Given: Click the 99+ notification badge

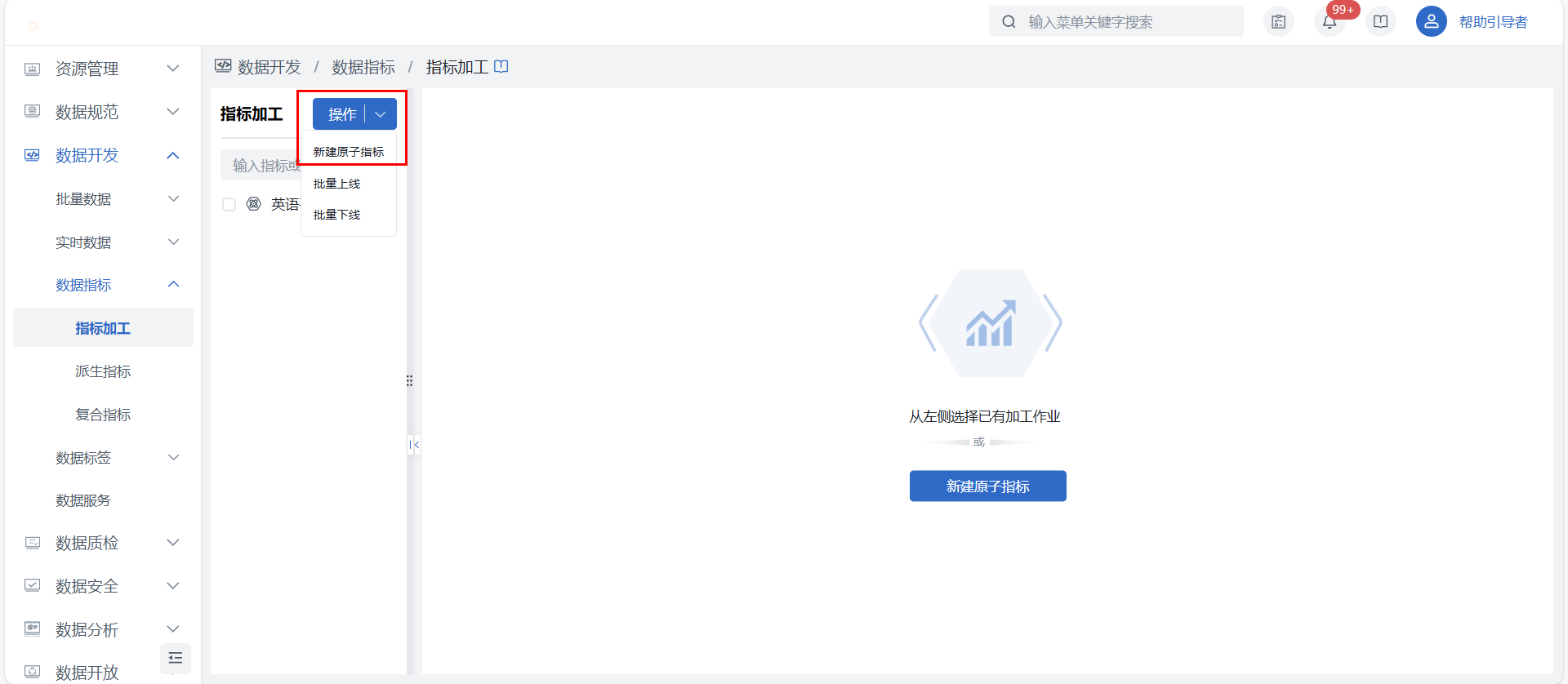Looking at the screenshot, I should pos(1343,10).
